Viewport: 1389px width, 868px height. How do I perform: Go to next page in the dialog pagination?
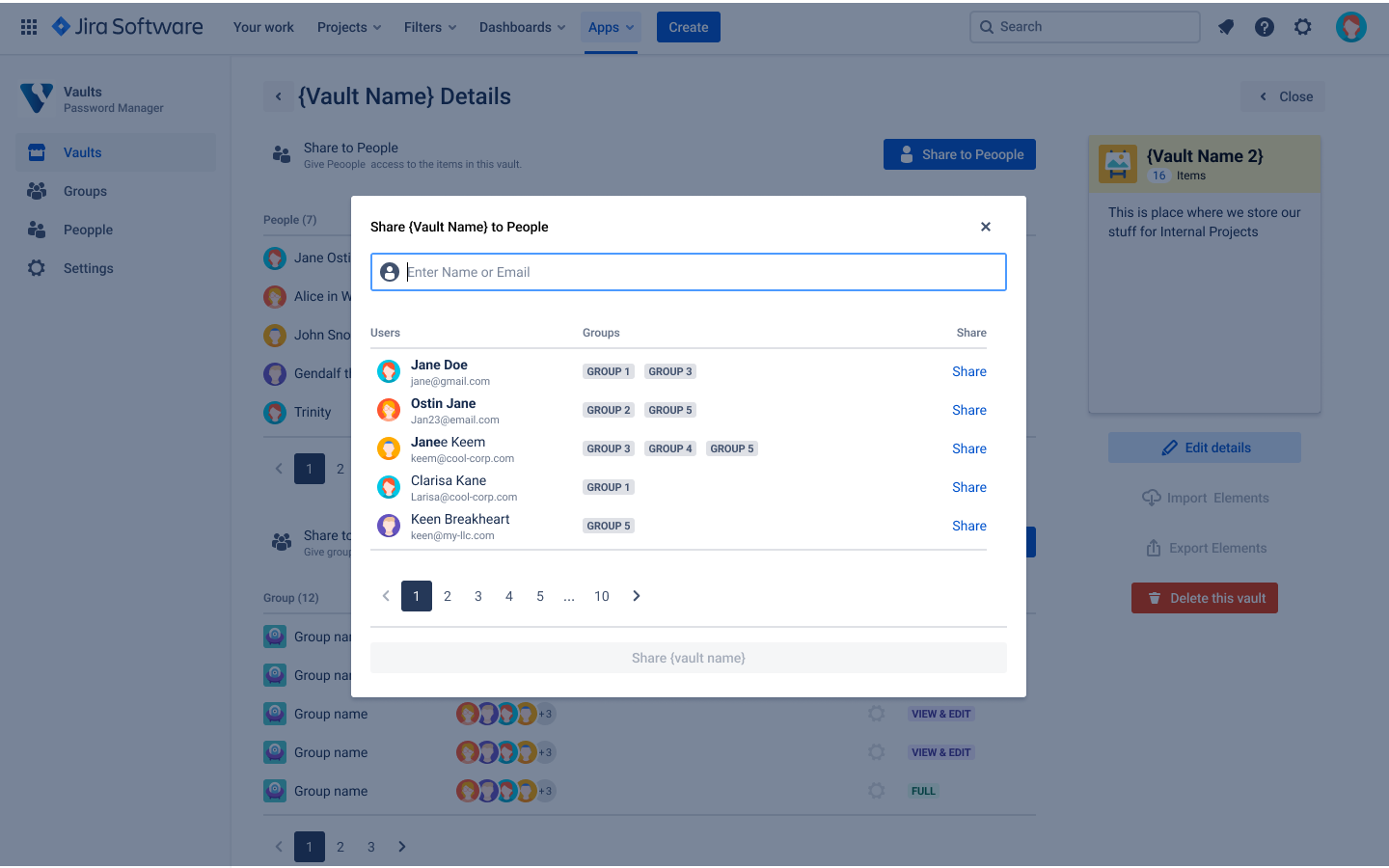637,596
